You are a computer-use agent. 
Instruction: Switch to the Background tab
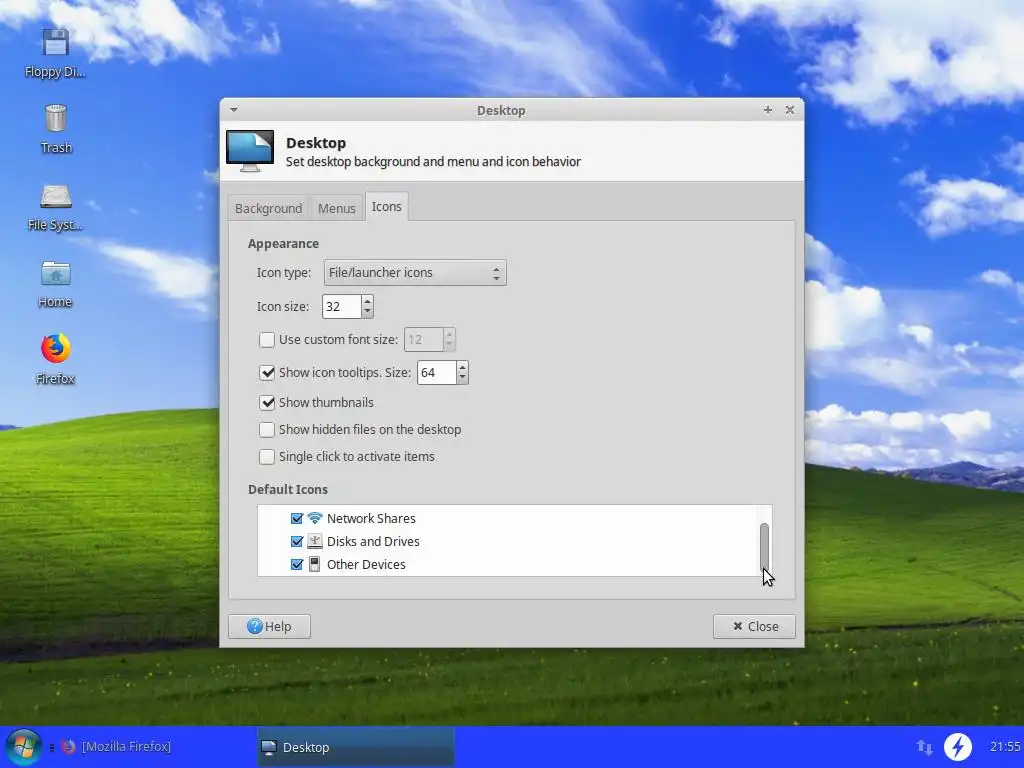[268, 208]
